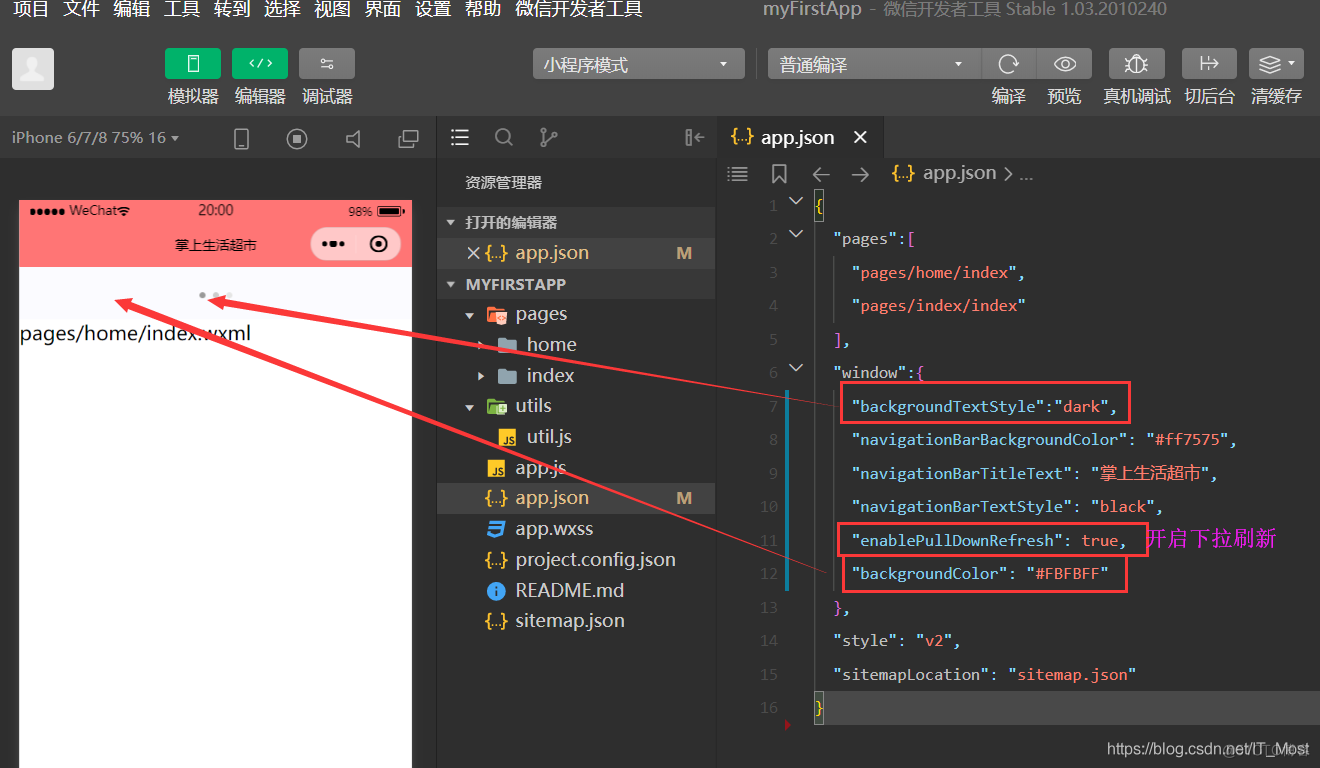1320x768 pixels.
Task: Toggle the debugger (调试器) panel button
Action: coord(327,64)
